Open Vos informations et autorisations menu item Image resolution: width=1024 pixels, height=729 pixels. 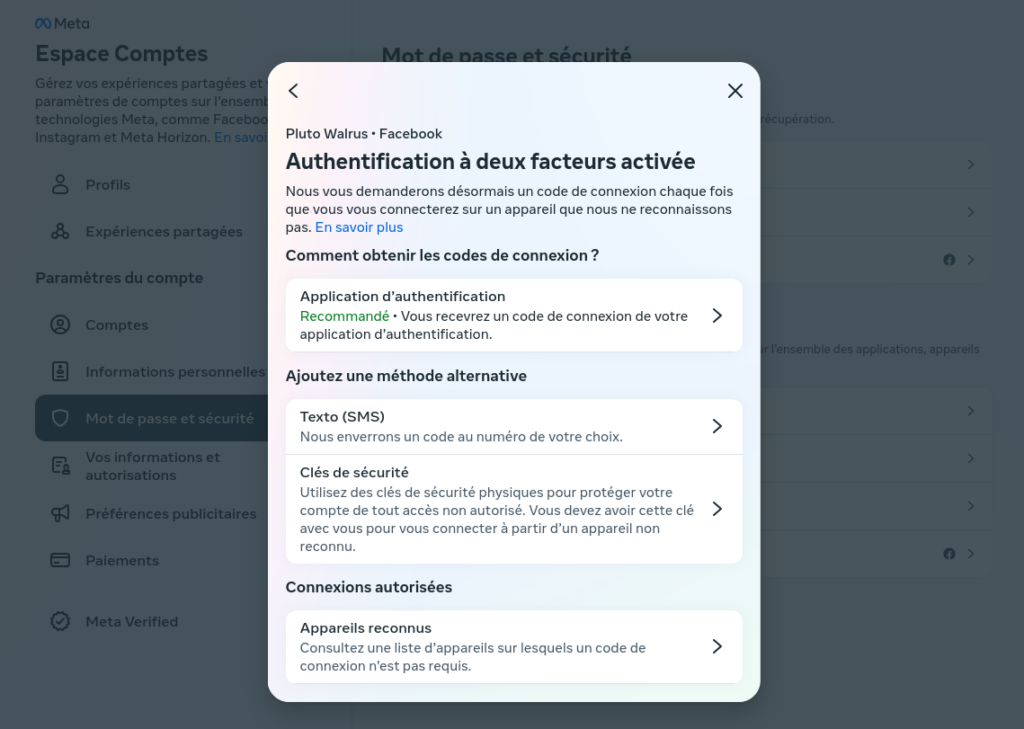[152, 466]
